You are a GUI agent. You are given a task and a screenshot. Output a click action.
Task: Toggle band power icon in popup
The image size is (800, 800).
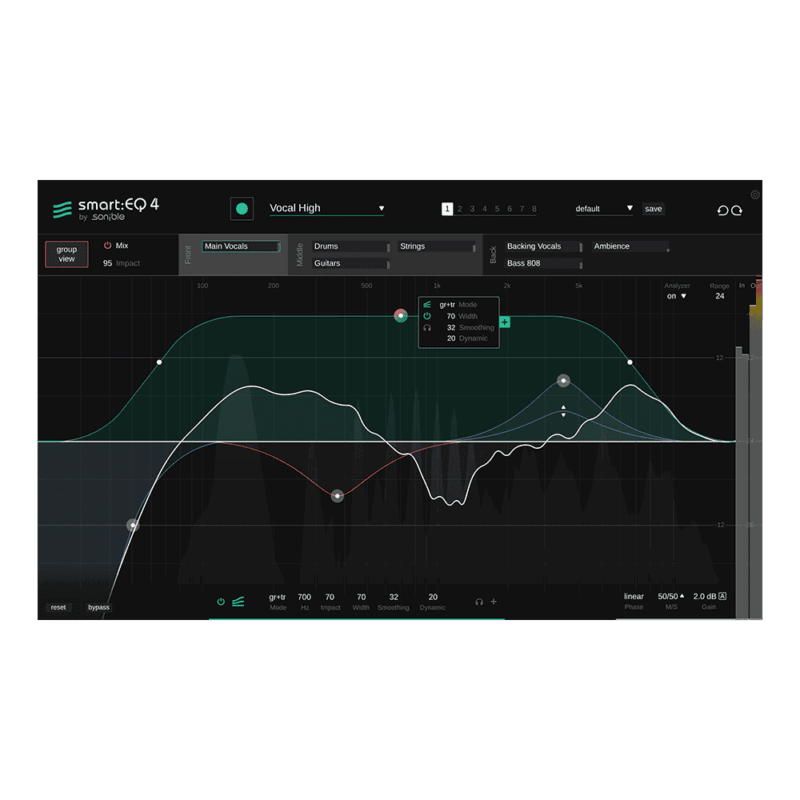[x=427, y=316]
